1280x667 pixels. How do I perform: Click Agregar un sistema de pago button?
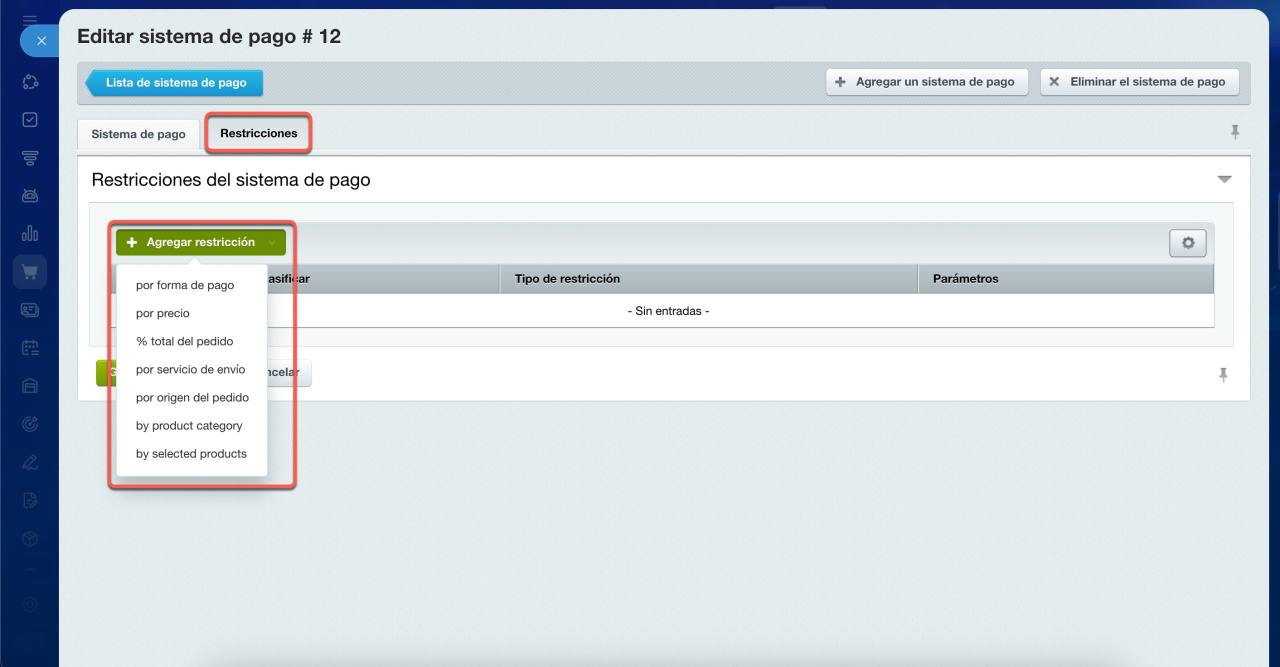(x=926, y=82)
